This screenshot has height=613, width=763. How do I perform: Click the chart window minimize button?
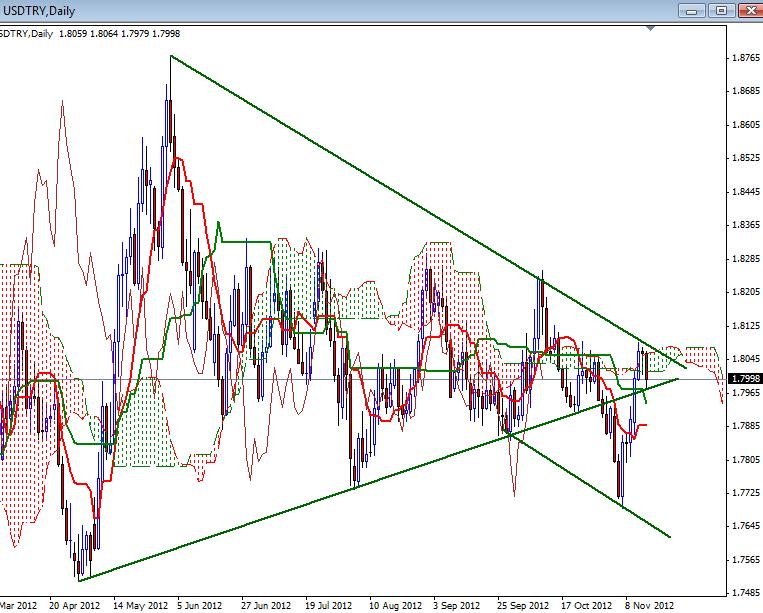(691, 10)
